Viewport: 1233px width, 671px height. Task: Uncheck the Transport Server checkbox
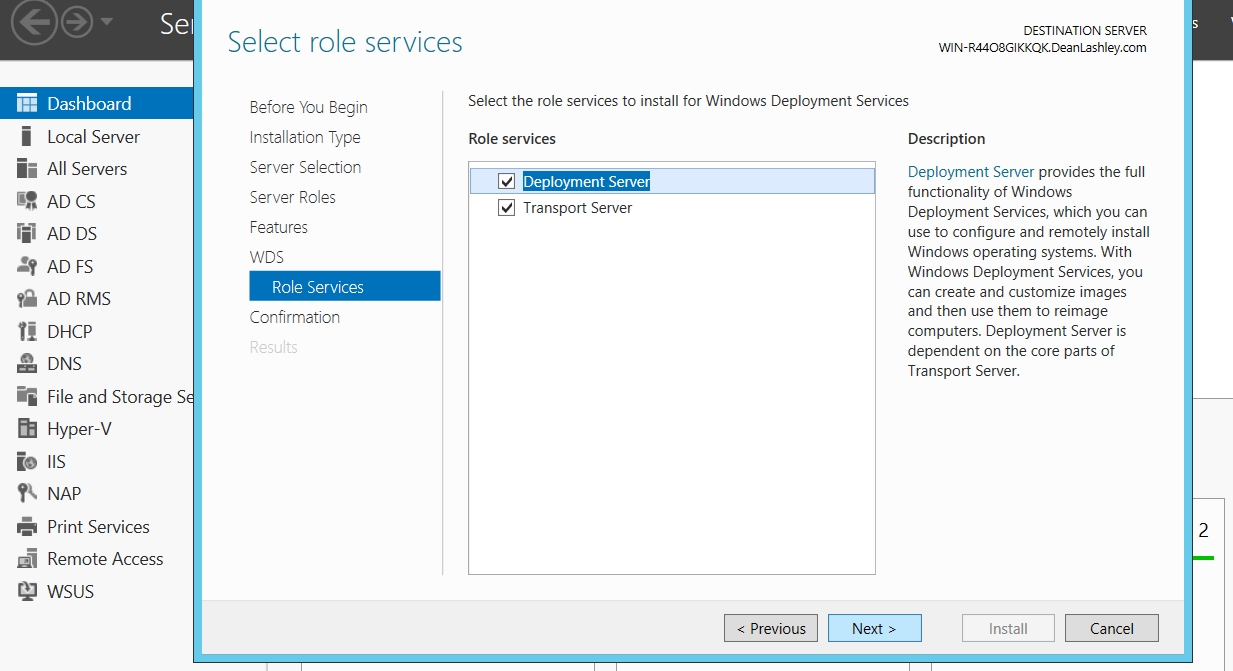coord(507,208)
